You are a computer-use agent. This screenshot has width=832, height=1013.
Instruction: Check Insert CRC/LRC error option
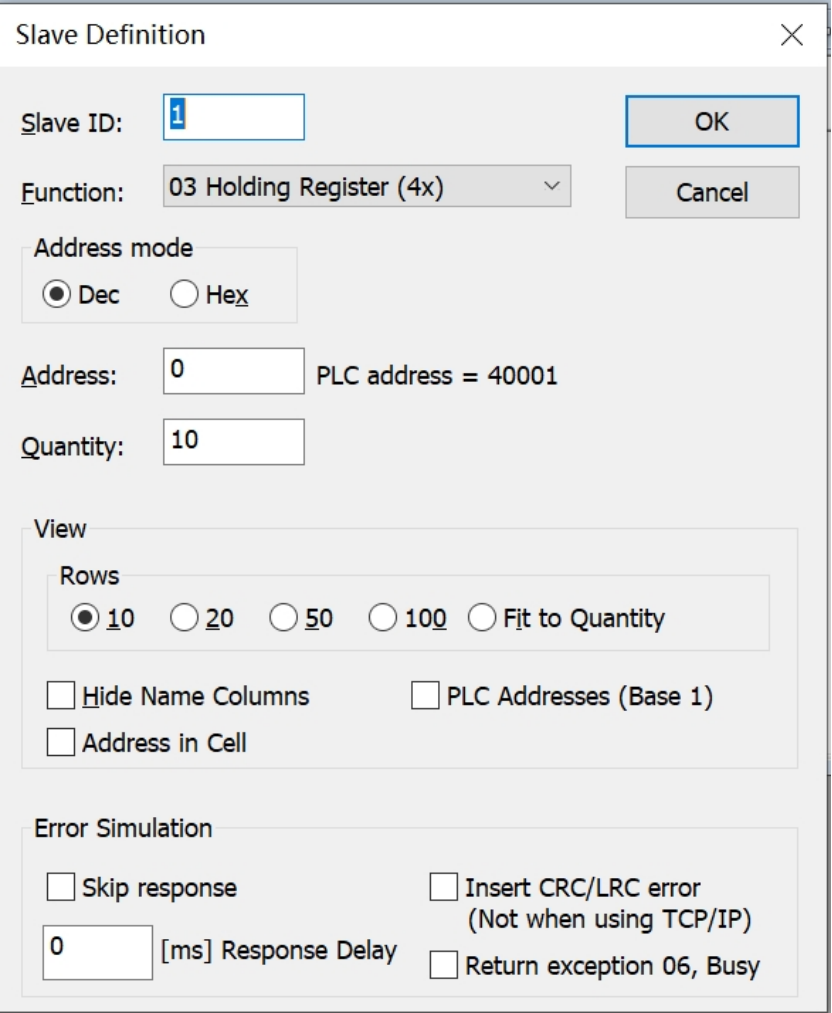coord(443,887)
